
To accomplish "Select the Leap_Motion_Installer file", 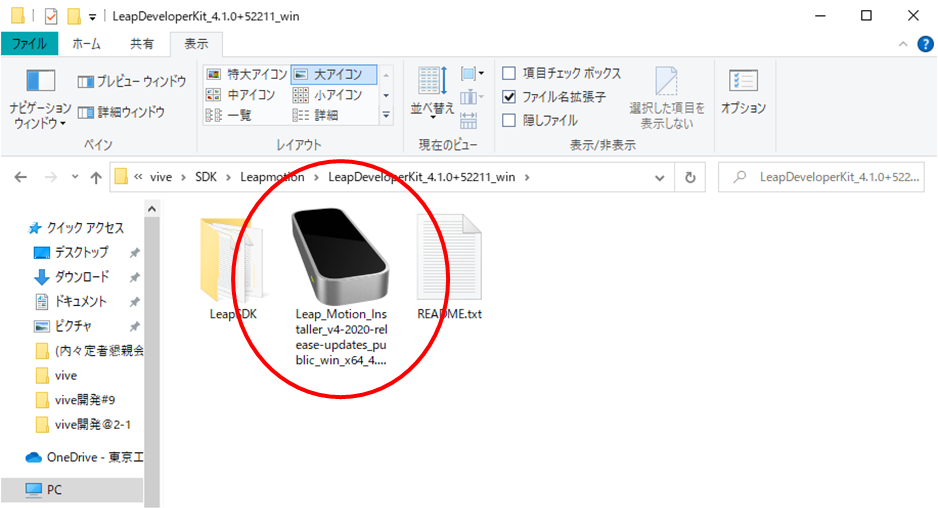I will pyautogui.click(x=341, y=287).
